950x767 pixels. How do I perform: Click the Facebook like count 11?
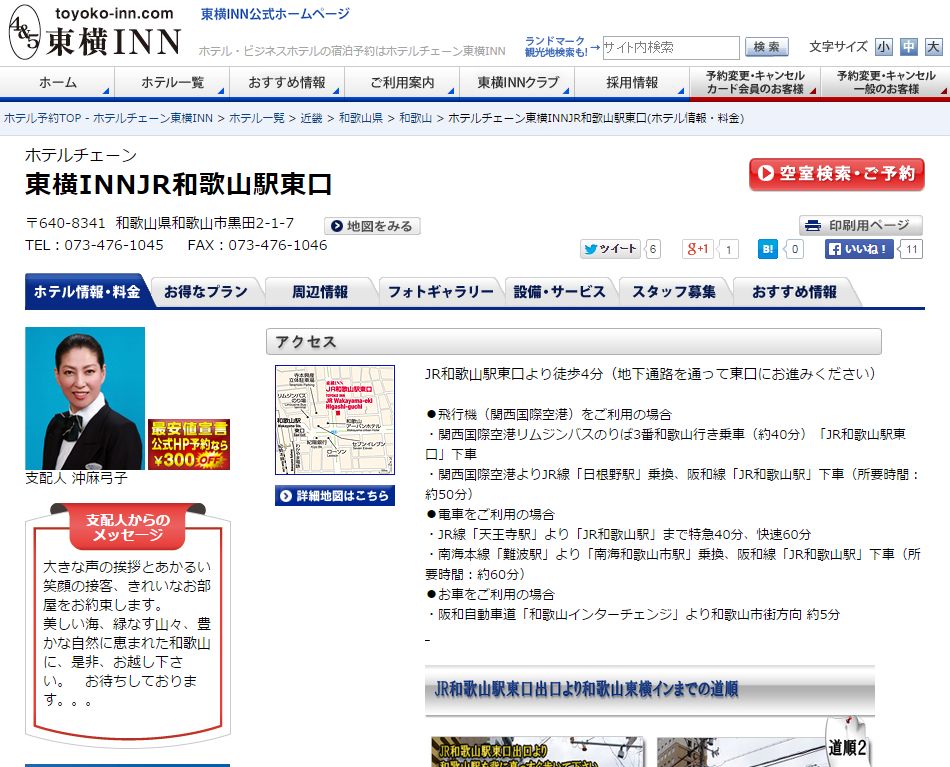click(911, 249)
